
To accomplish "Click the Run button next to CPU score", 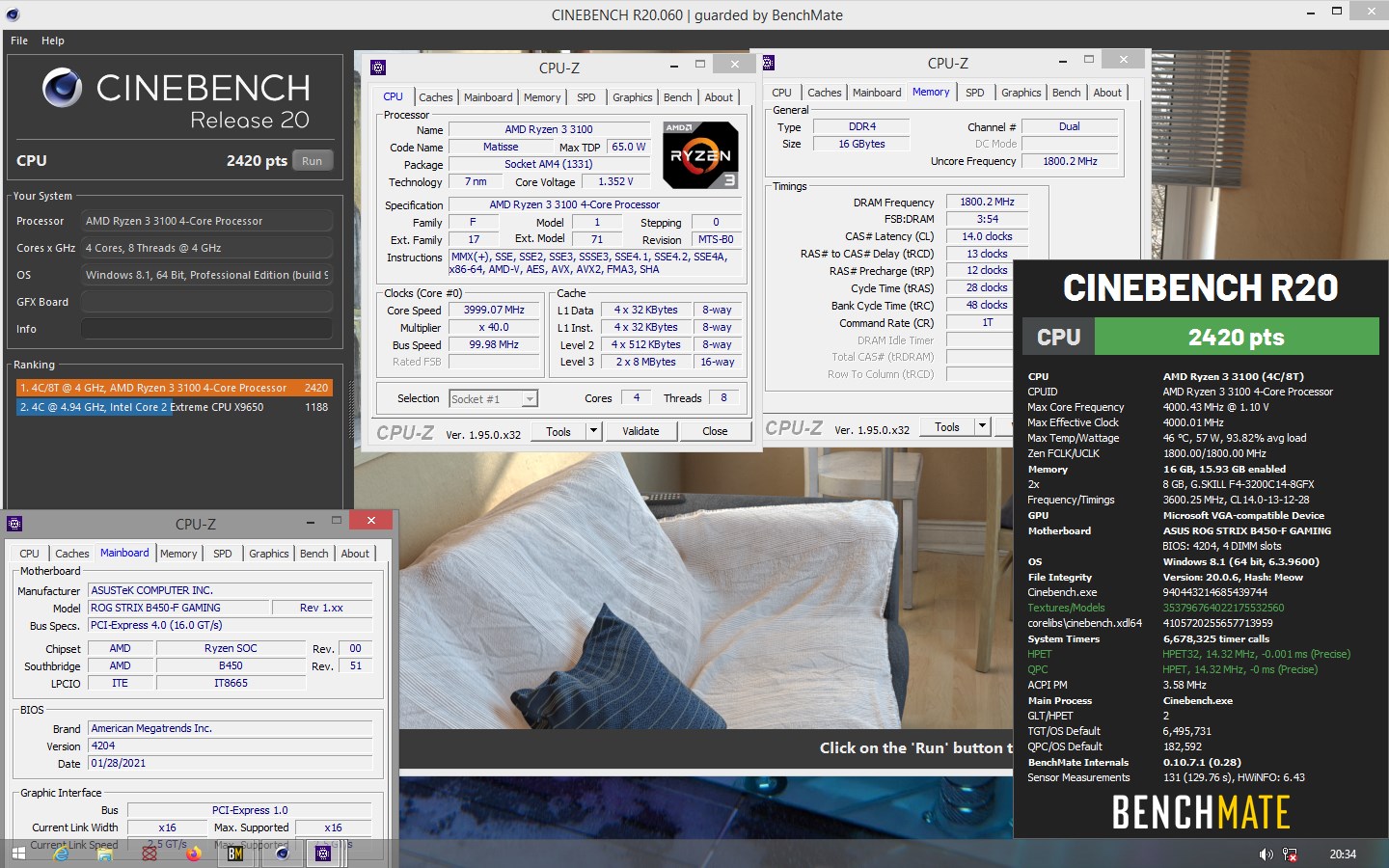I will (312, 161).
